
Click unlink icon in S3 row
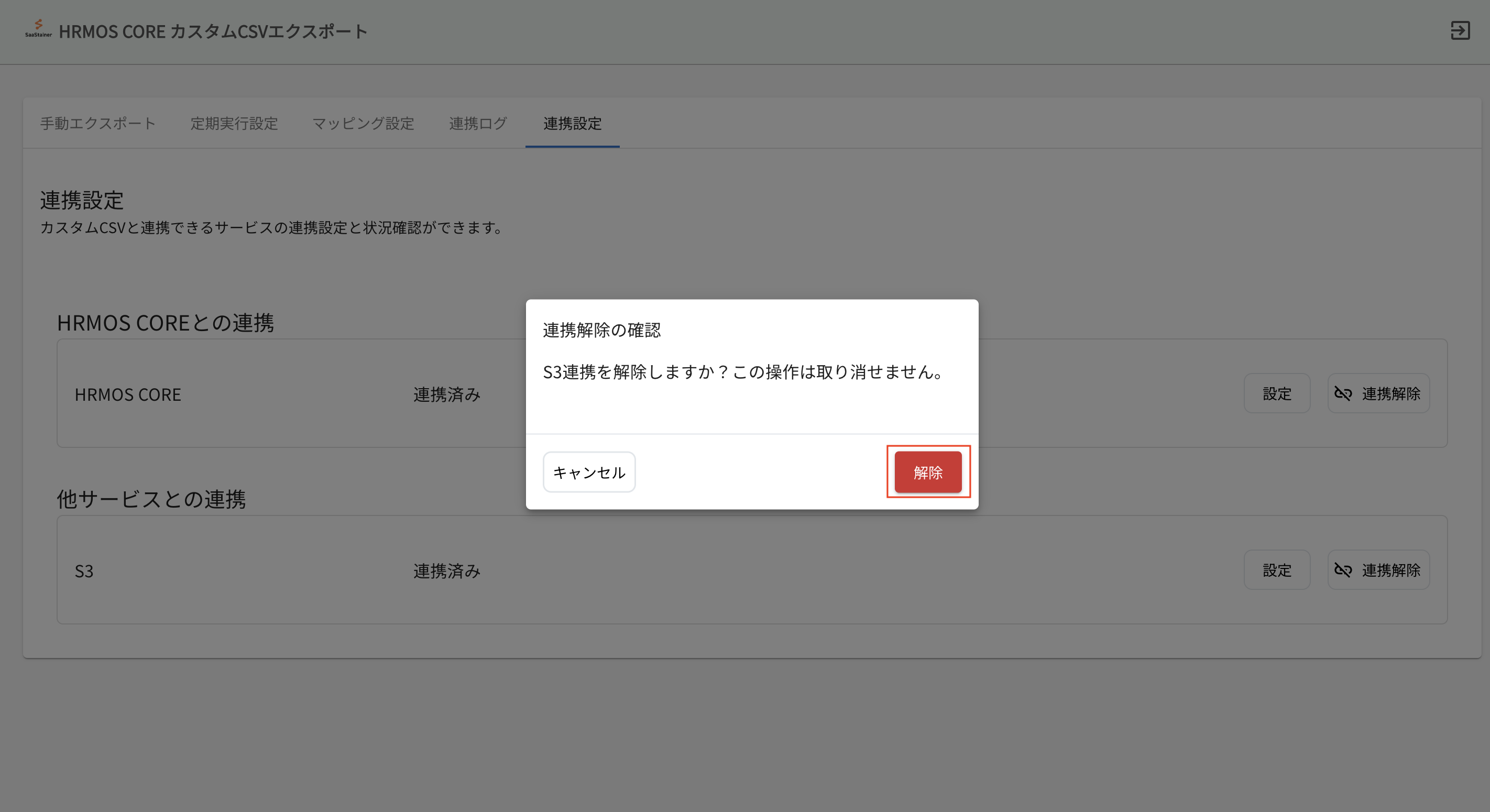click(1342, 570)
